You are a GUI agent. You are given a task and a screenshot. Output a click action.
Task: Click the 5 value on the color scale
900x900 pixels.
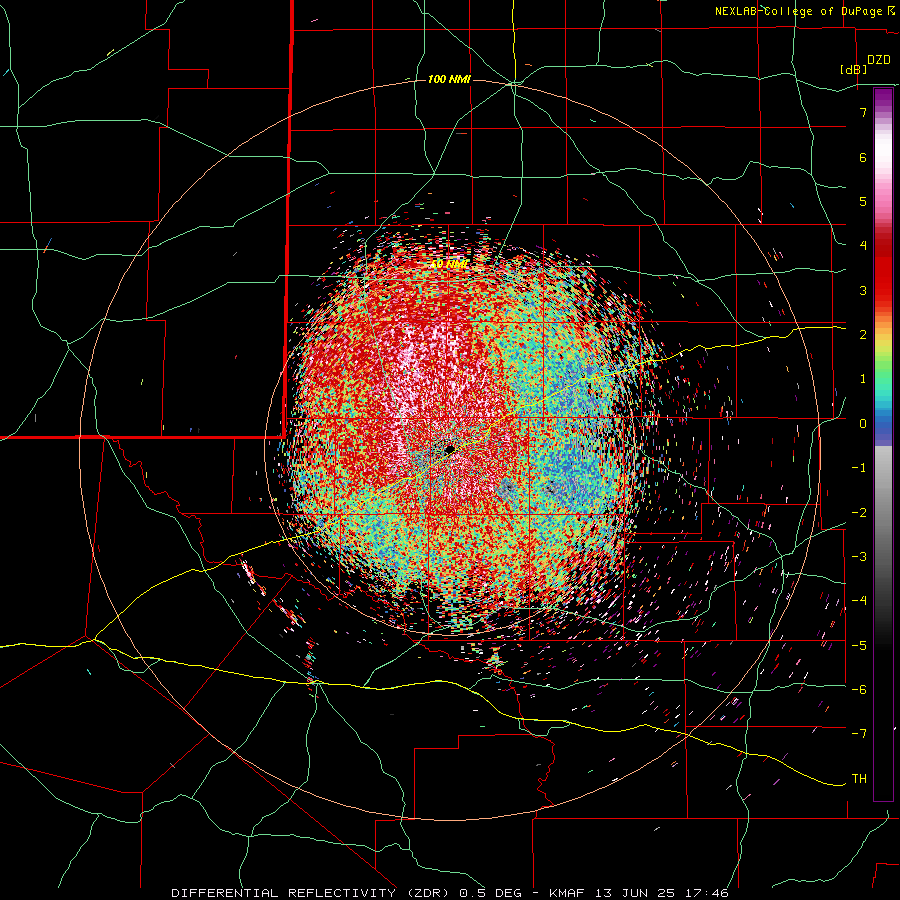click(863, 201)
